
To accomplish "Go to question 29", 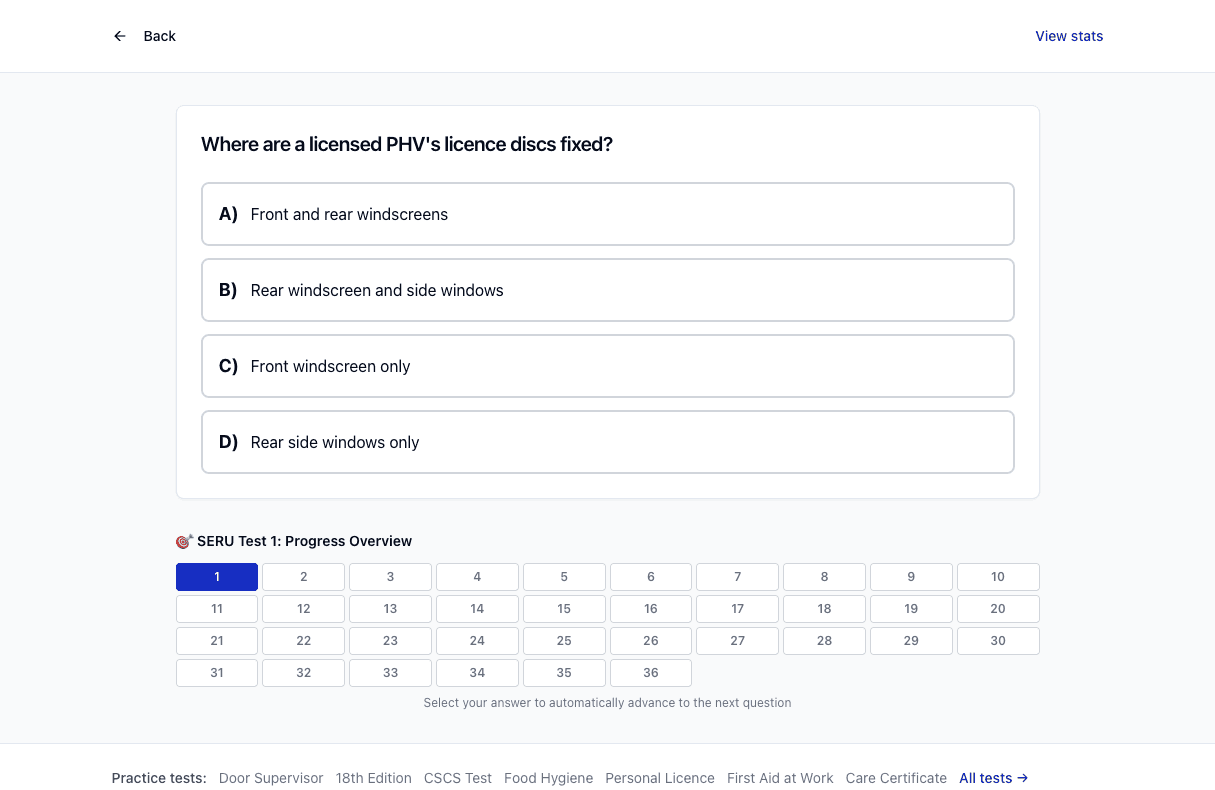I will (x=911, y=641).
